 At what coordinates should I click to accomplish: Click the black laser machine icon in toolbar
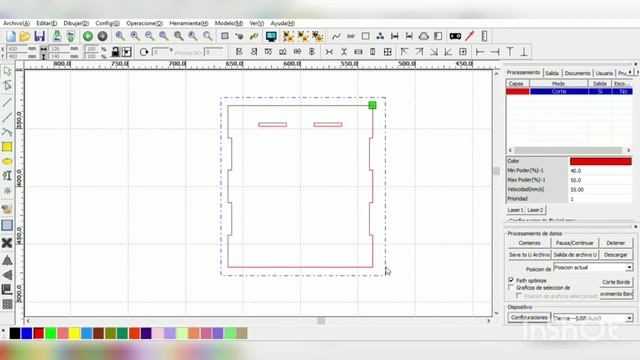click(455, 36)
